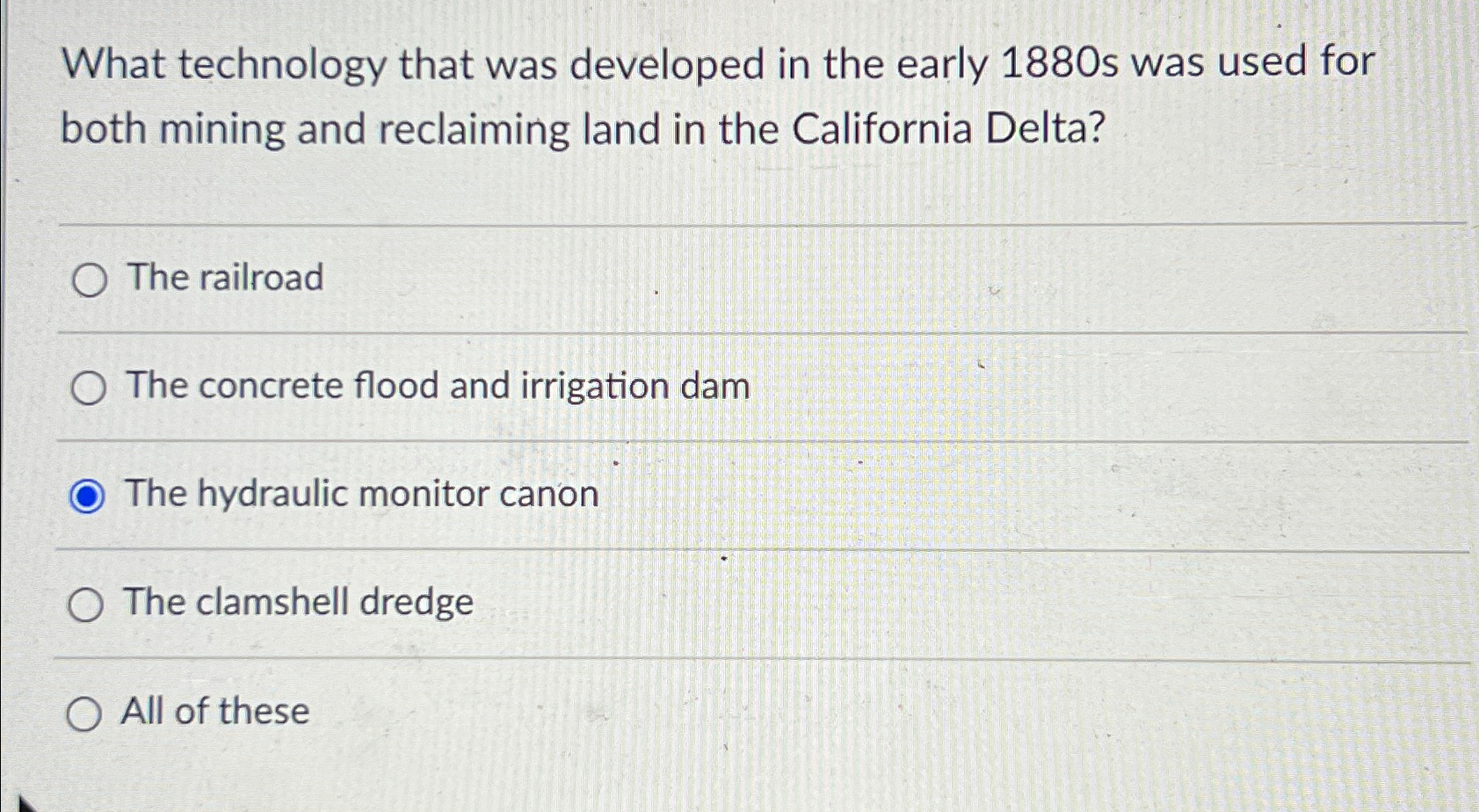The width and height of the screenshot is (1479, 812).
Task: Click The hydraulic monitor canon answer text
Action: point(360,494)
